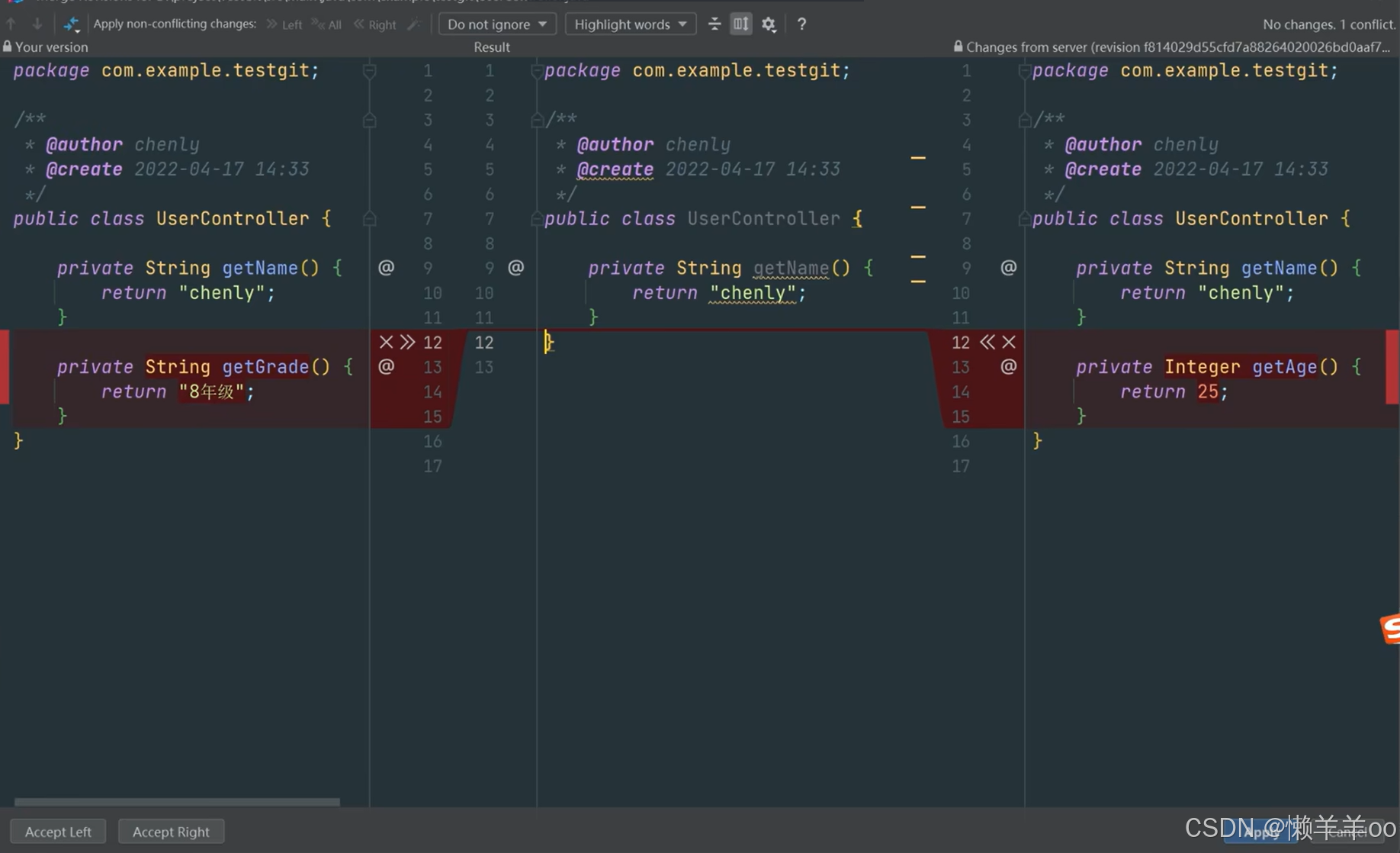Accept left change with double arrow
This screenshot has width=1400, height=853.
coord(408,342)
